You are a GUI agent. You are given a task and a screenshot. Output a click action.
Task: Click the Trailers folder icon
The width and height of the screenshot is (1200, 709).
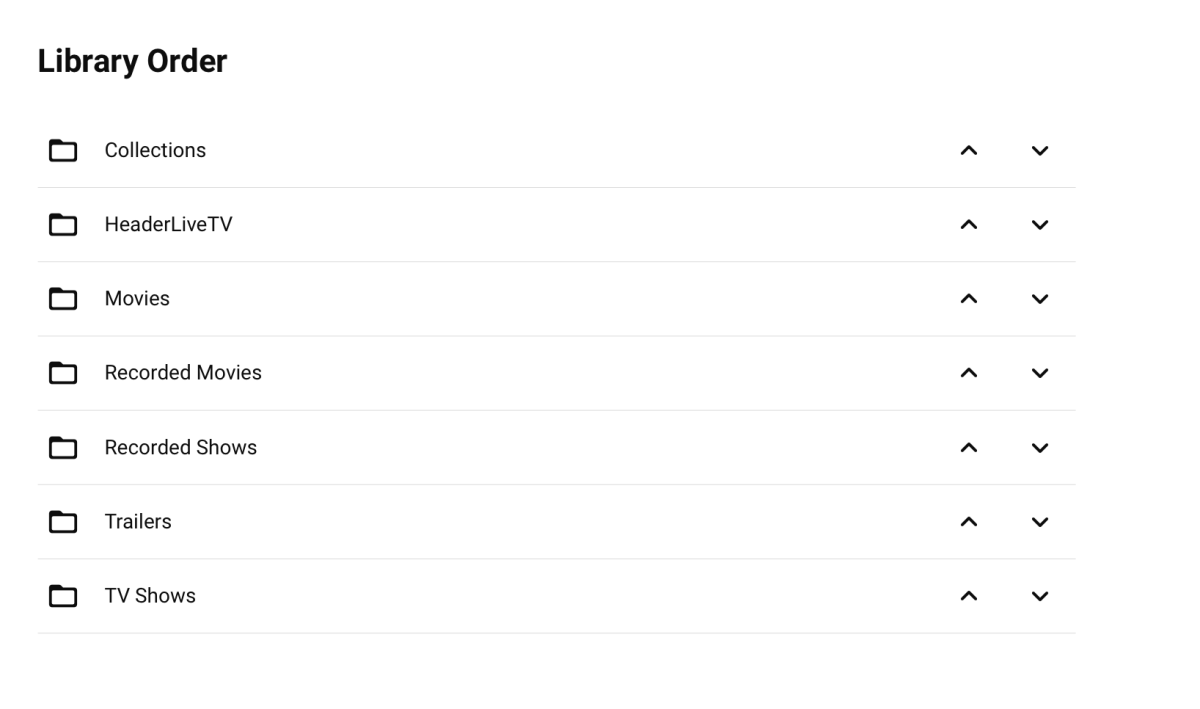tap(63, 521)
